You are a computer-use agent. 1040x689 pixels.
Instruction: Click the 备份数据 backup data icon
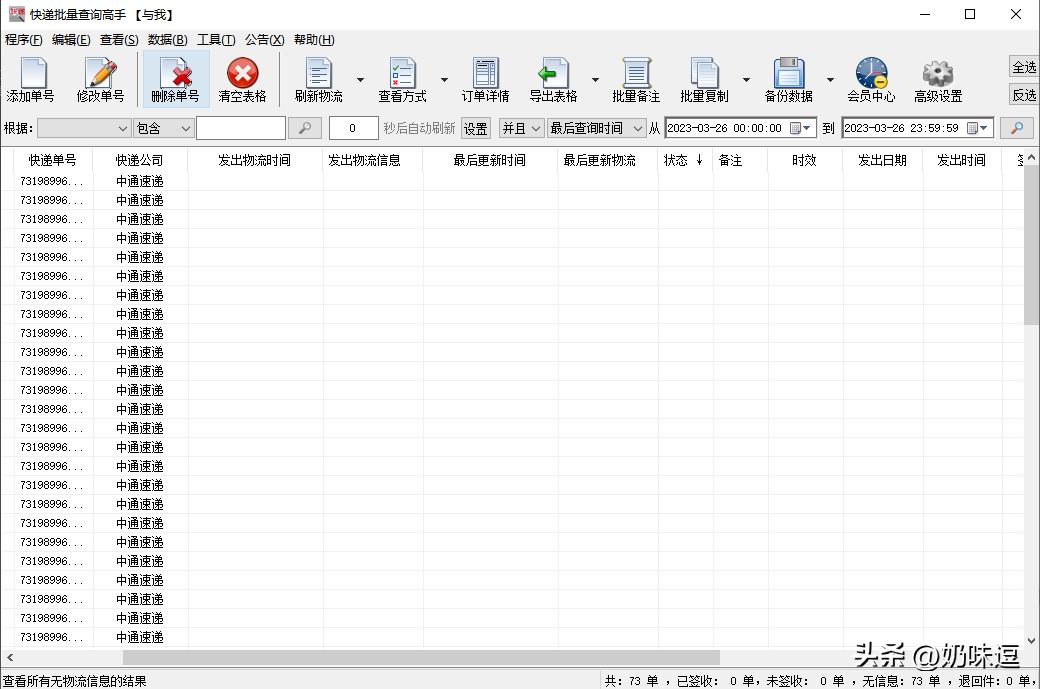click(x=789, y=78)
